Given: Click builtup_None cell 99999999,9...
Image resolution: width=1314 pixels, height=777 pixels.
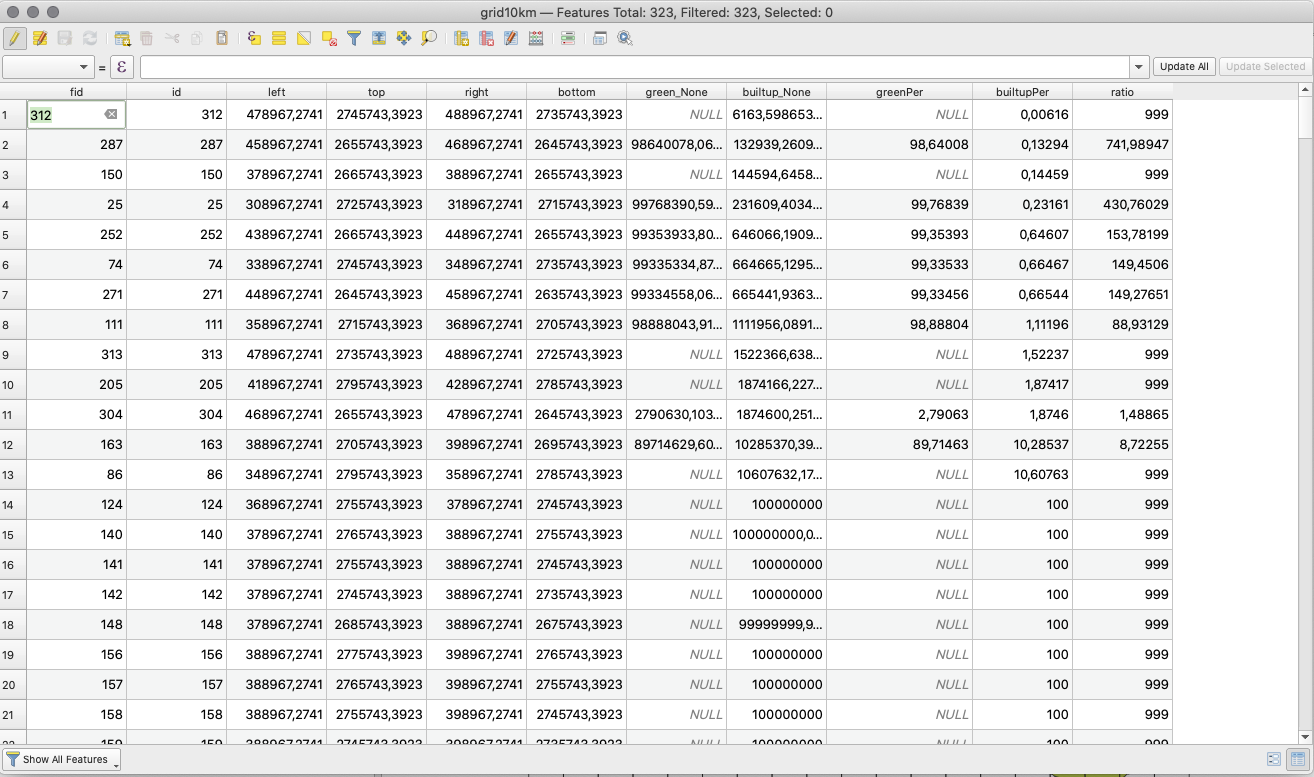Looking at the screenshot, I should coord(776,625).
